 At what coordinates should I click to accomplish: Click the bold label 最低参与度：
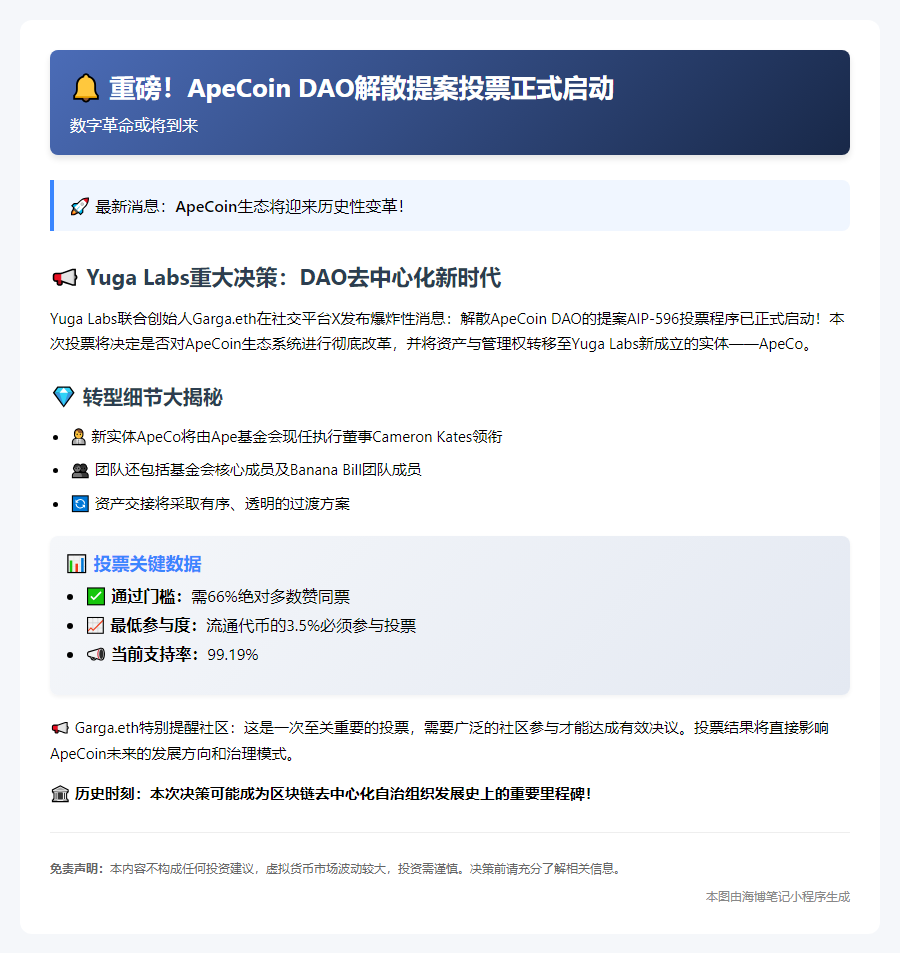[x=154, y=625]
